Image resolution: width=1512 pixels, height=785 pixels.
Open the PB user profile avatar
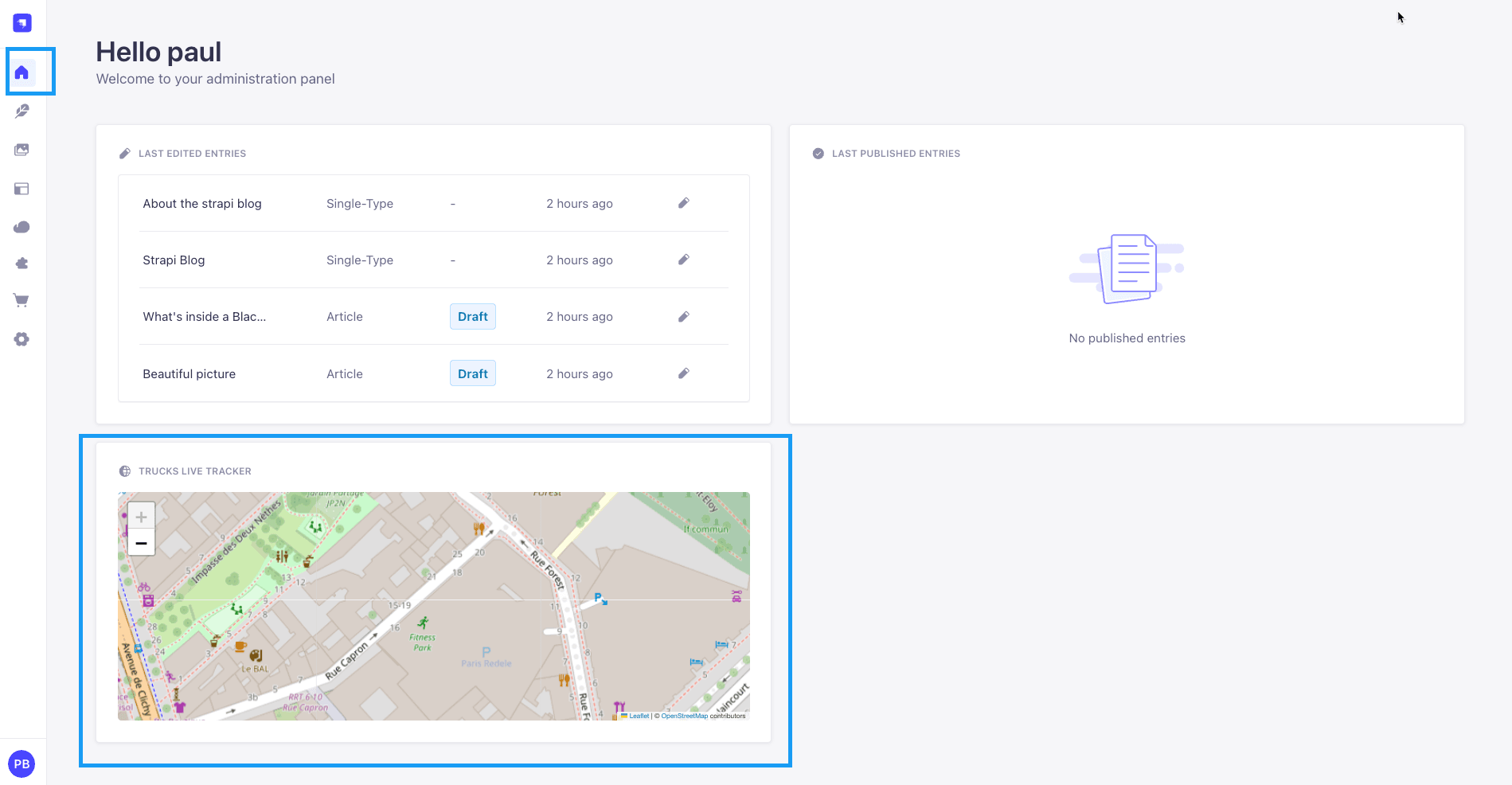[x=21, y=764]
